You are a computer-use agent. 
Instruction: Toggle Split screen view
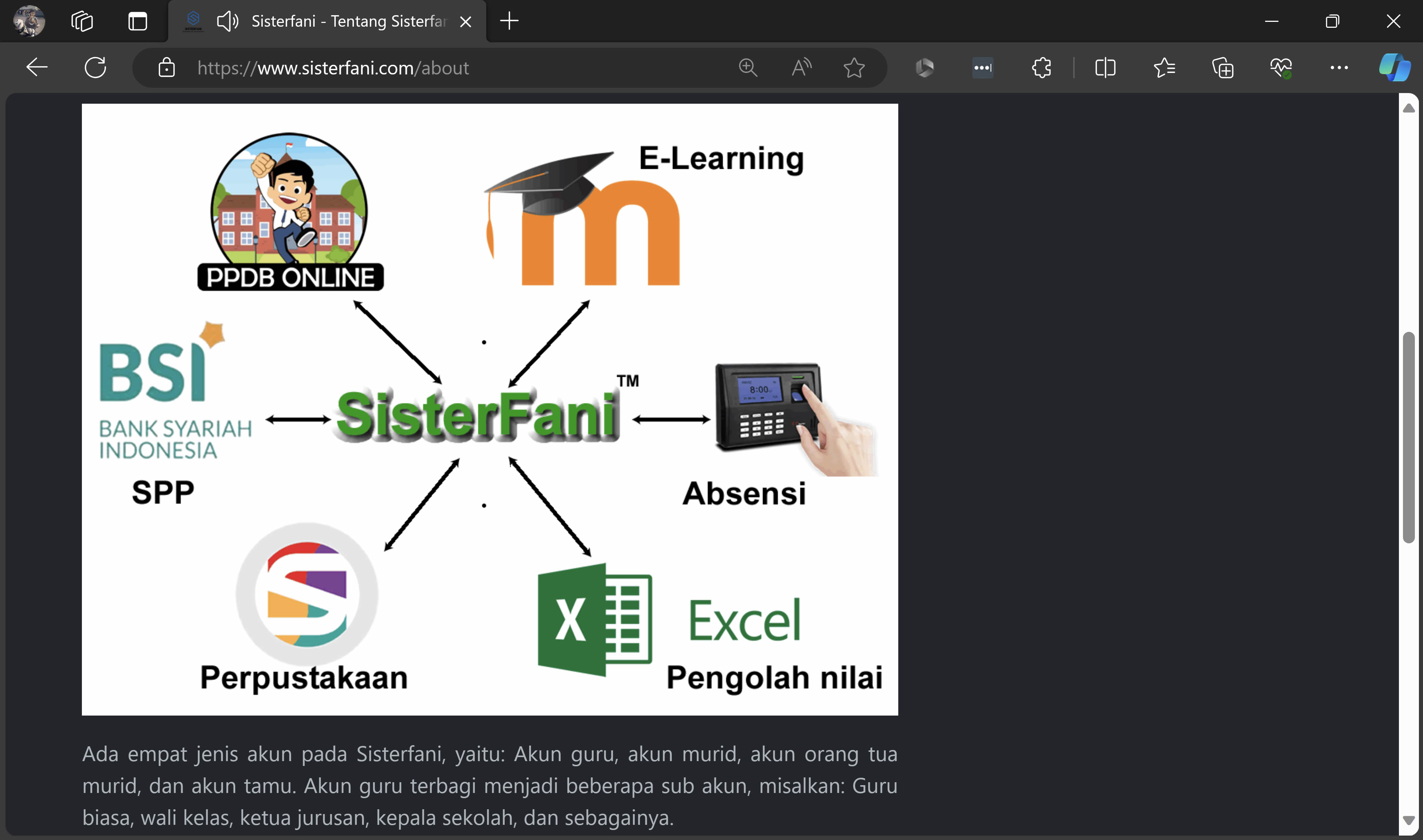pyautogui.click(x=1105, y=68)
